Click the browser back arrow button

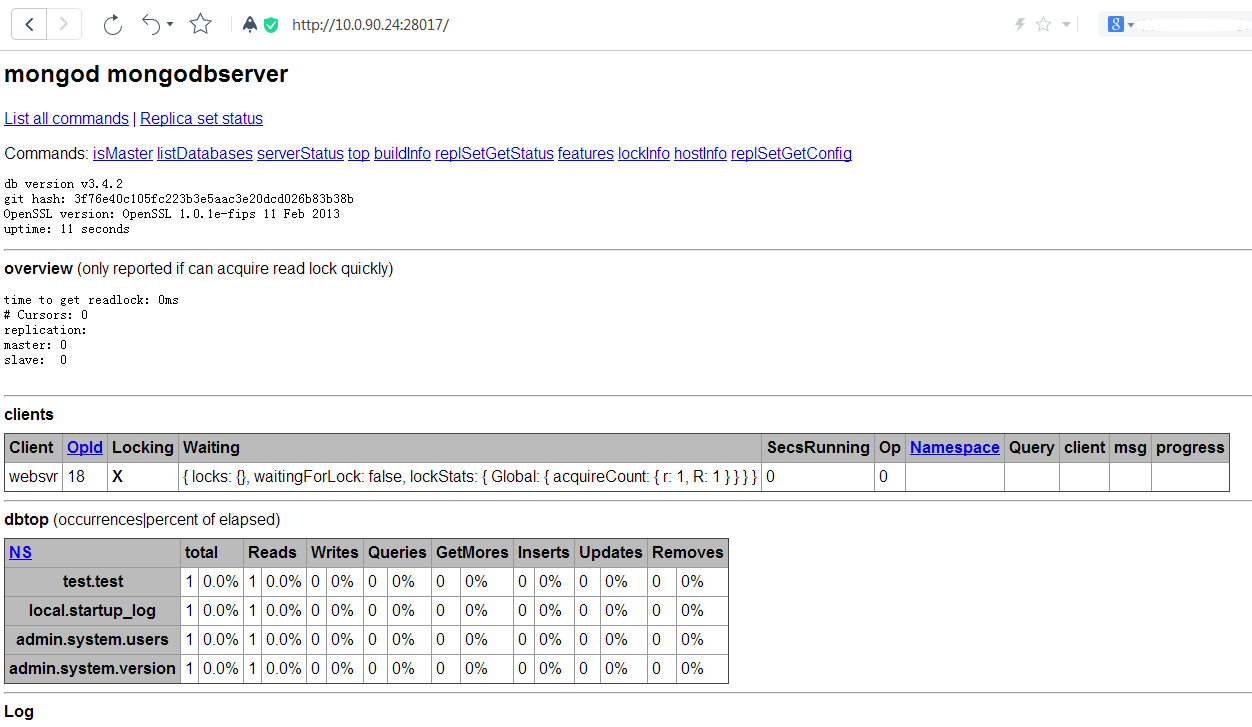pyautogui.click(x=29, y=24)
